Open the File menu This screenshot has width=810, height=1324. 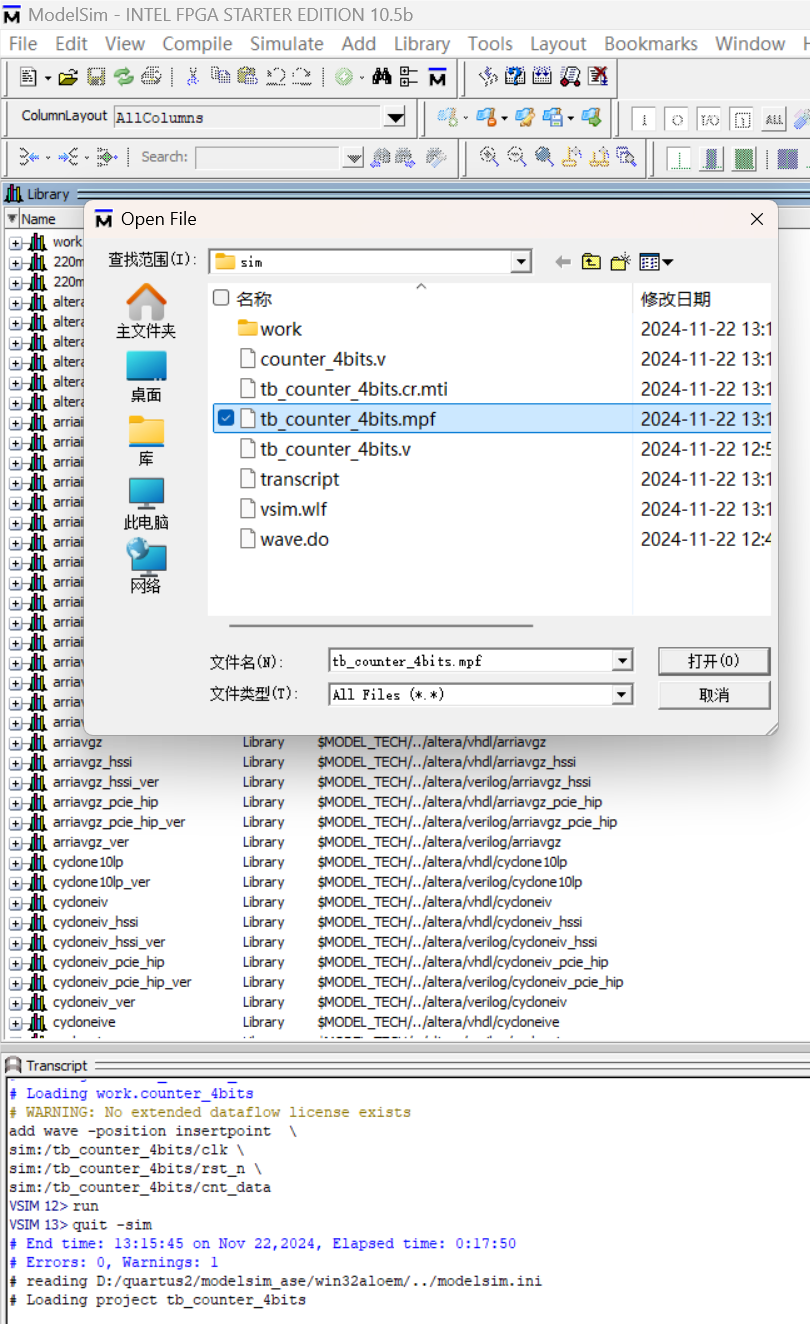(x=22, y=44)
